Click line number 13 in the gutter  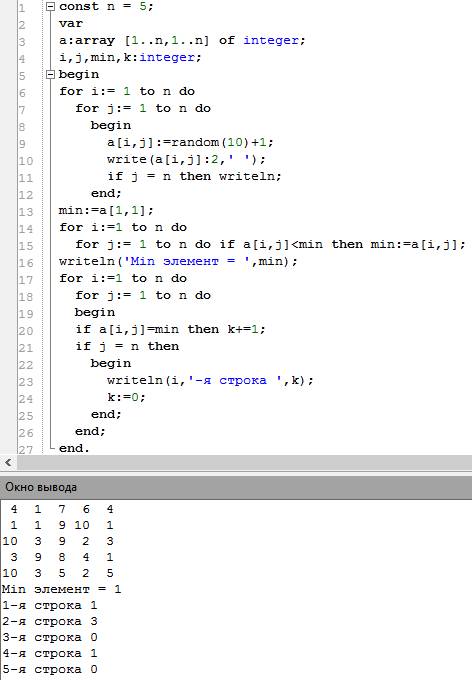[26, 212]
